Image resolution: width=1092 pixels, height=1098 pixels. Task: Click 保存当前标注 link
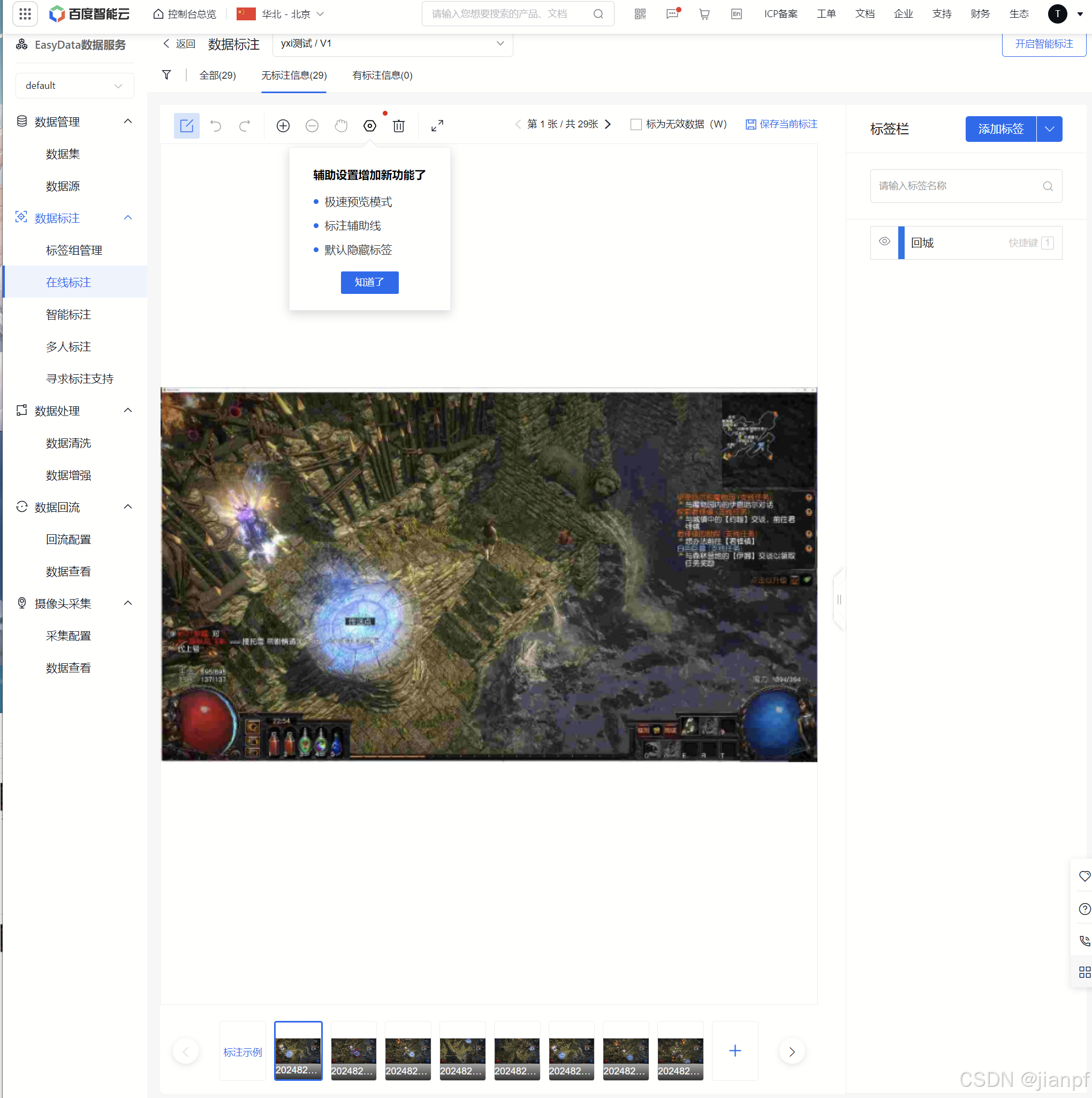(781, 124)
